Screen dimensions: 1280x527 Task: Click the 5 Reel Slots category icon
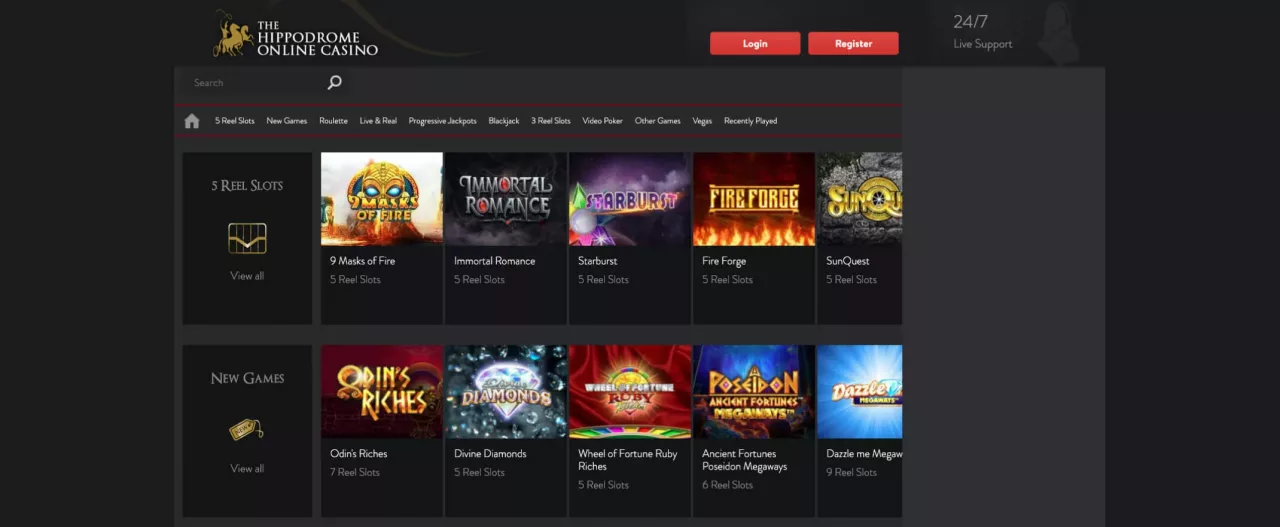(x=247, y=238)
